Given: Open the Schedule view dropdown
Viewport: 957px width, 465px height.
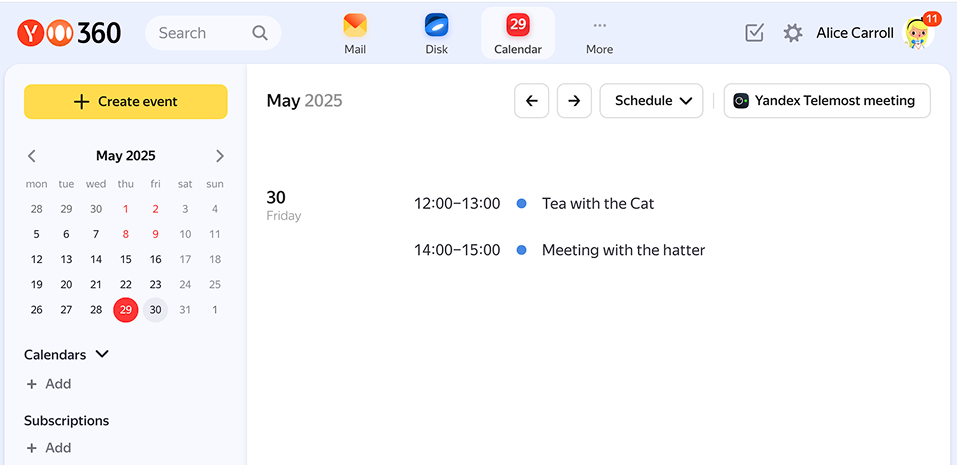Looking at the screenshot, I should [x=653, y=101].
